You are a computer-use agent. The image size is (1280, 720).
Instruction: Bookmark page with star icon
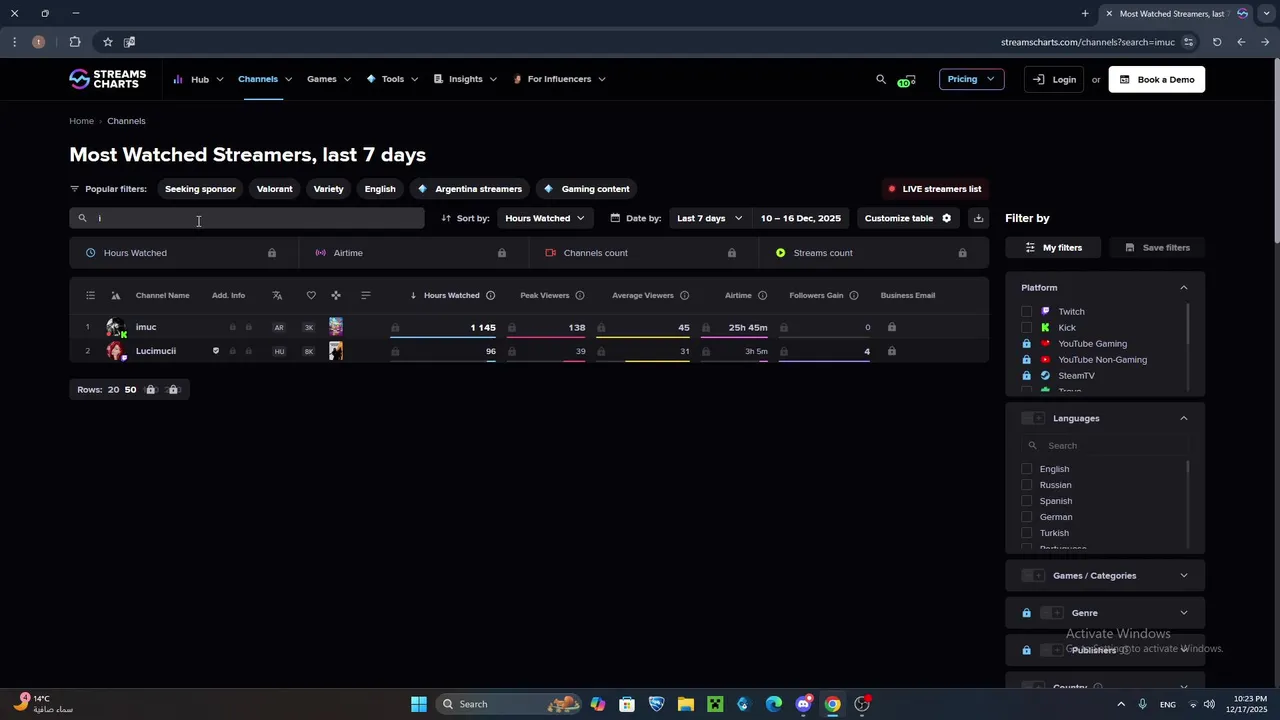coord(107,42)
